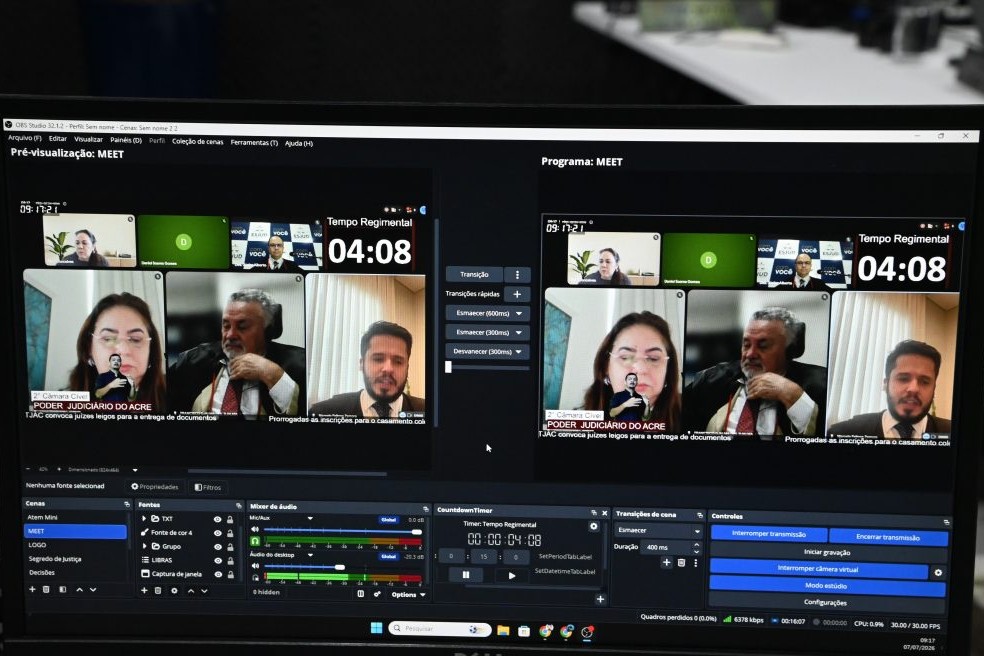Image resolution: width=984 pixels, height=656 pixels.
Task: Mute Mic/Aux speaker icon
Action: coord(255,529)
